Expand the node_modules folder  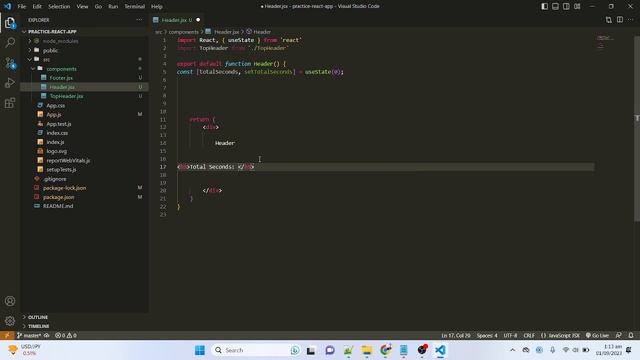coord(60,41)
